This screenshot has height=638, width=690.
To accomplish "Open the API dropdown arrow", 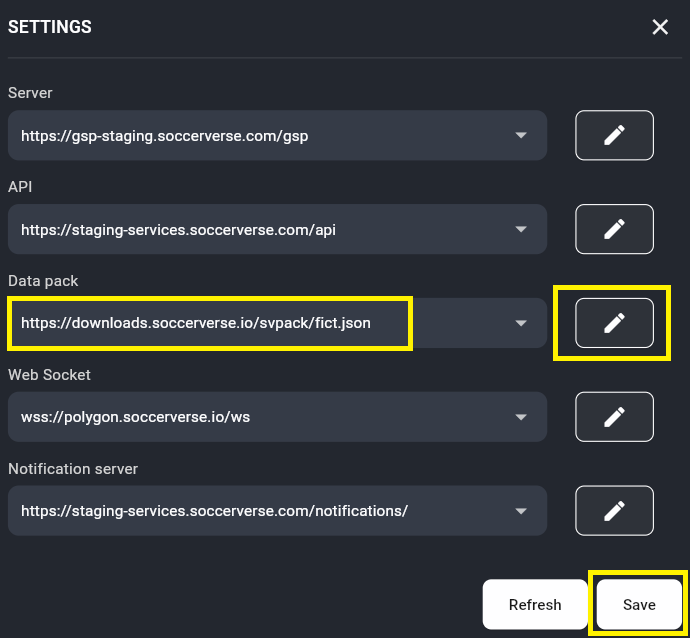I will pos(521,230).
